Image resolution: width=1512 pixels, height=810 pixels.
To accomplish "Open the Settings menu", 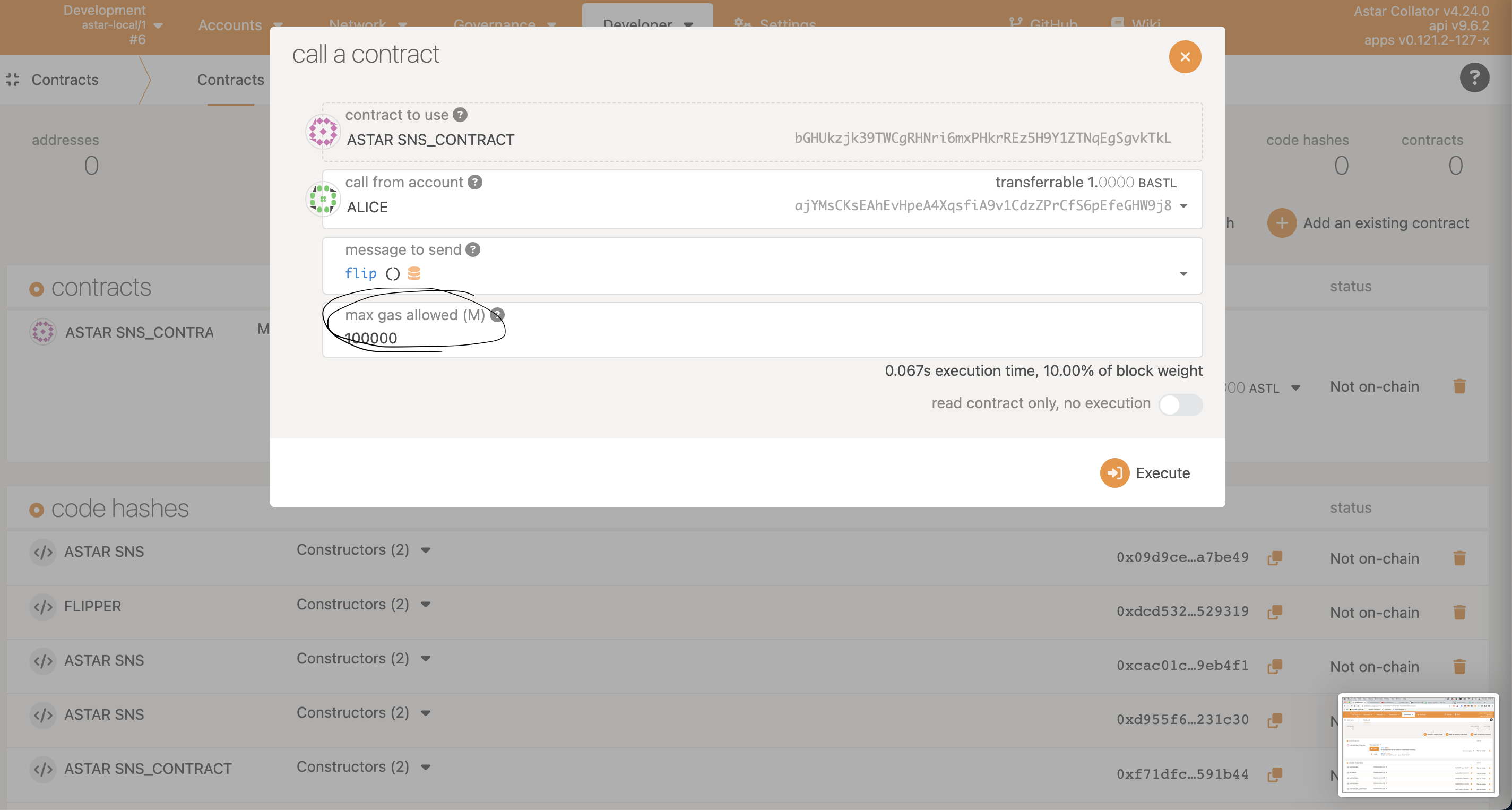I will [x=775, y=23].
